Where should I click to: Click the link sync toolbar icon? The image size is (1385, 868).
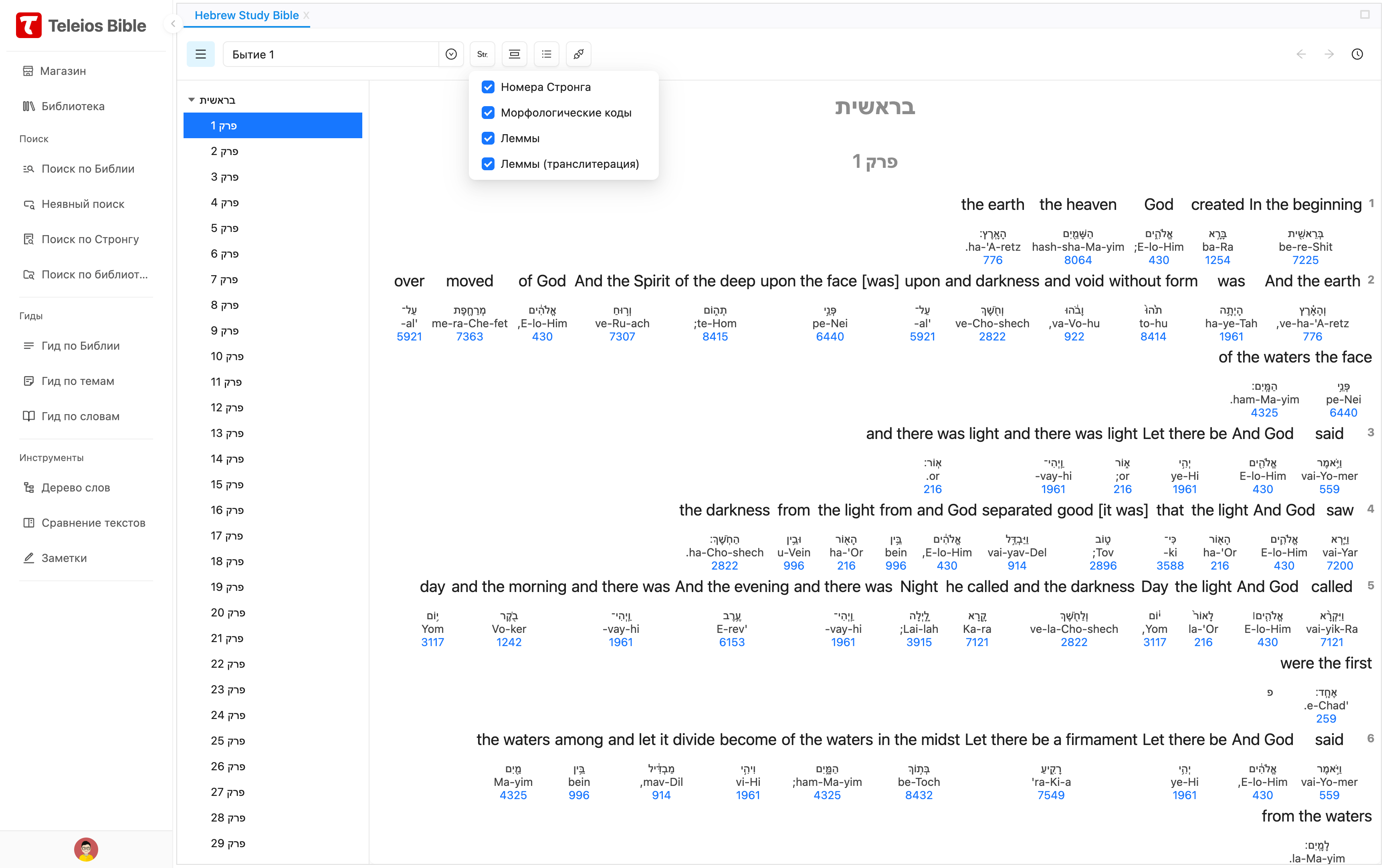tap(579, 54)
